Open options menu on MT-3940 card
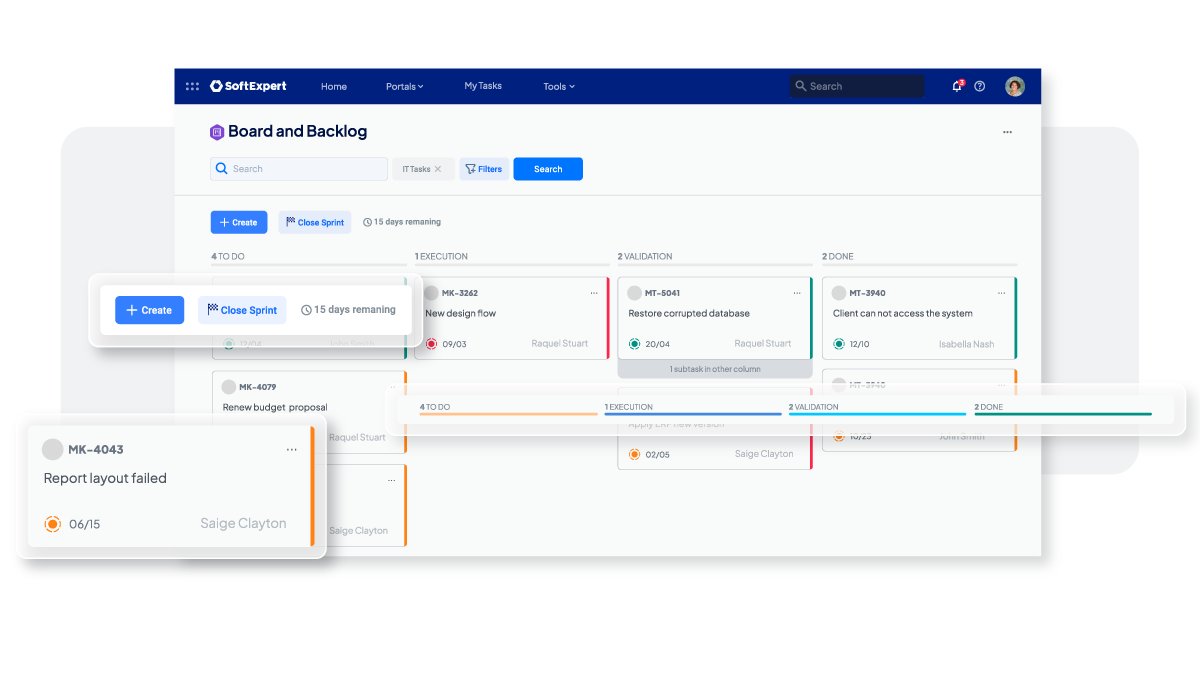 point(1002,293)
